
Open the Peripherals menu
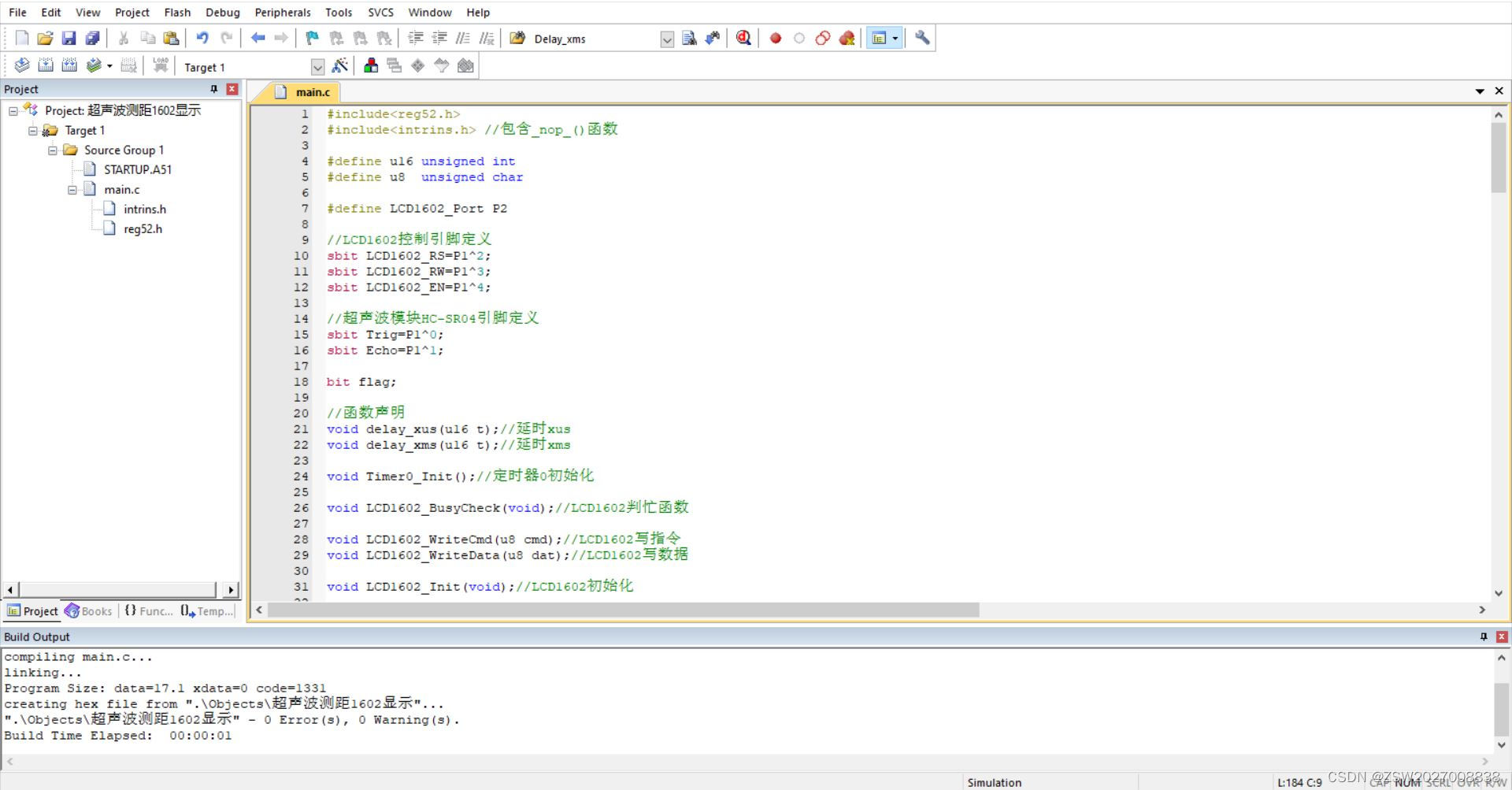(x=283, y=13)
